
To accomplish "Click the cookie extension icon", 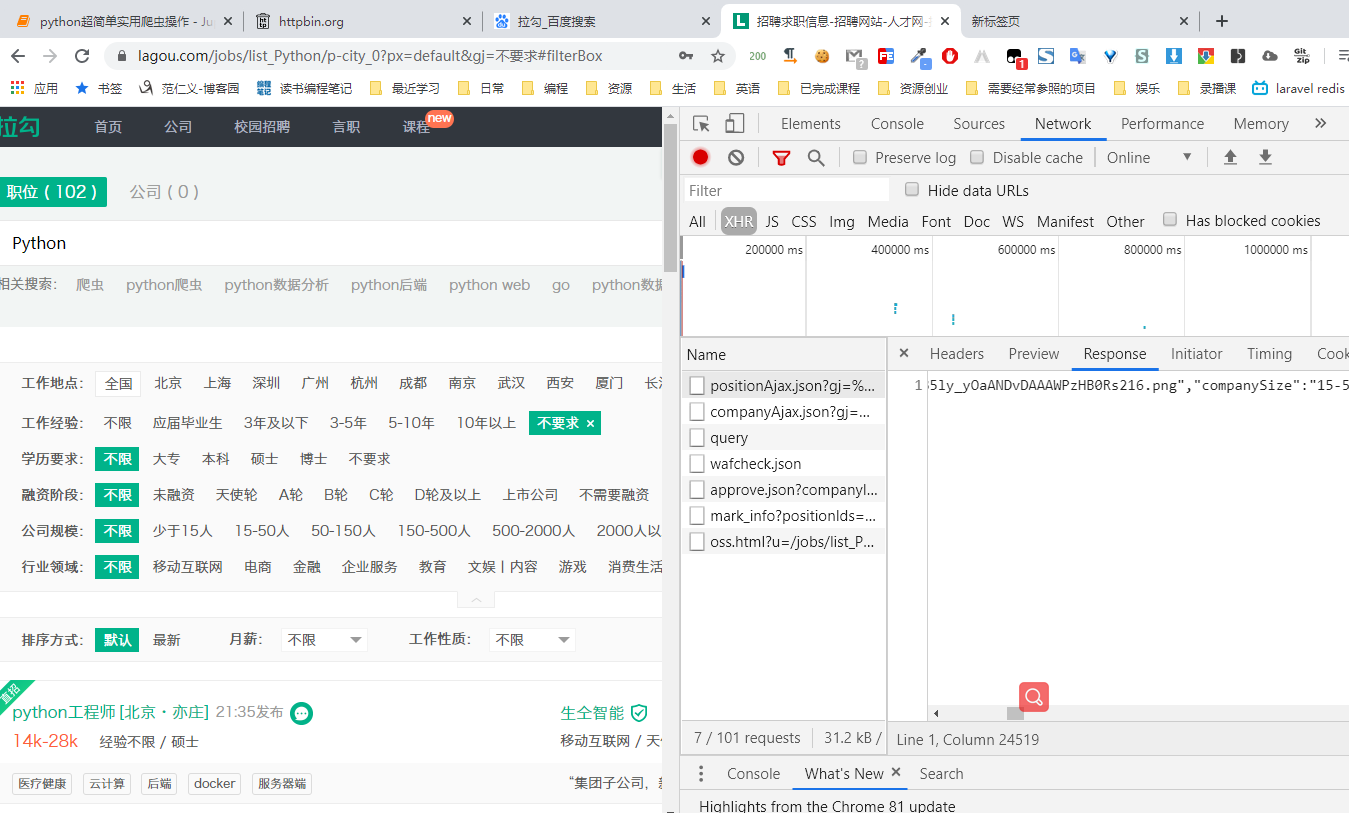I will tap(822, 56).
